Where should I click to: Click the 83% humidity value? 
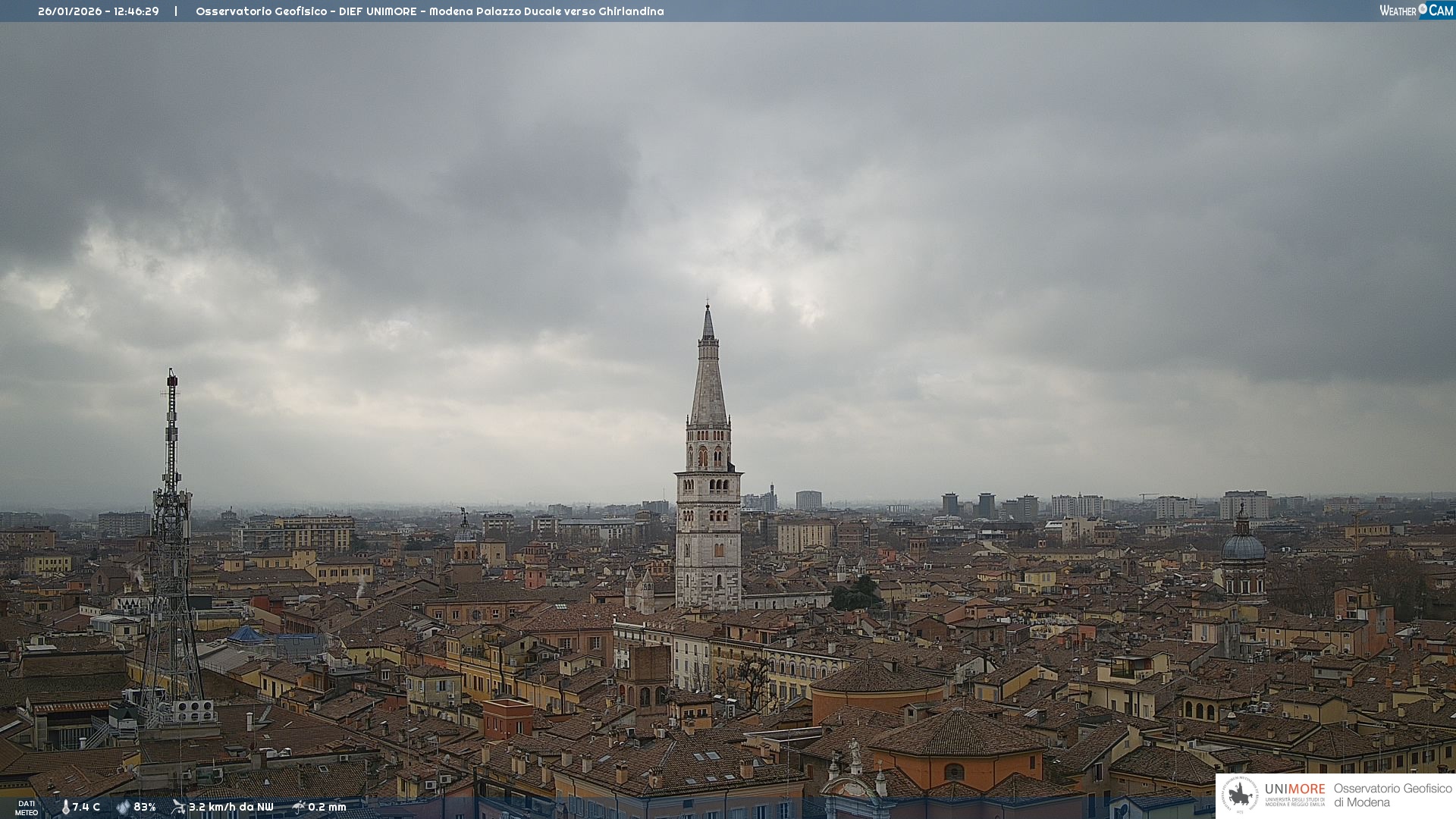pyautogui.click(x=145, y=807)
